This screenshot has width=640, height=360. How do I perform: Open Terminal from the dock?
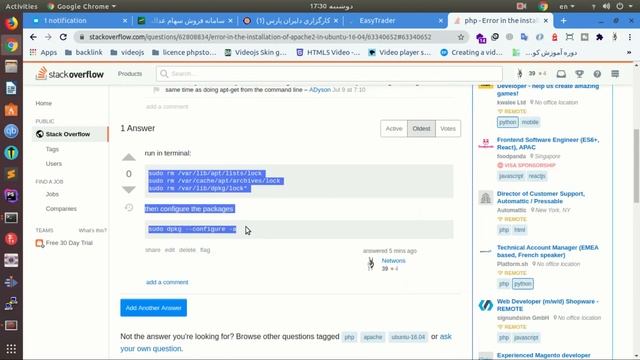(x=11, y=218)
